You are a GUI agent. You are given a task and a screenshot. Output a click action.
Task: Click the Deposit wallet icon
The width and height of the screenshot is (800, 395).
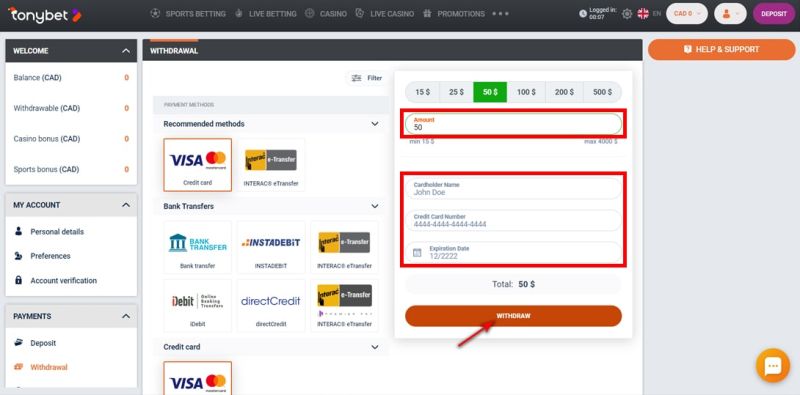18,342
